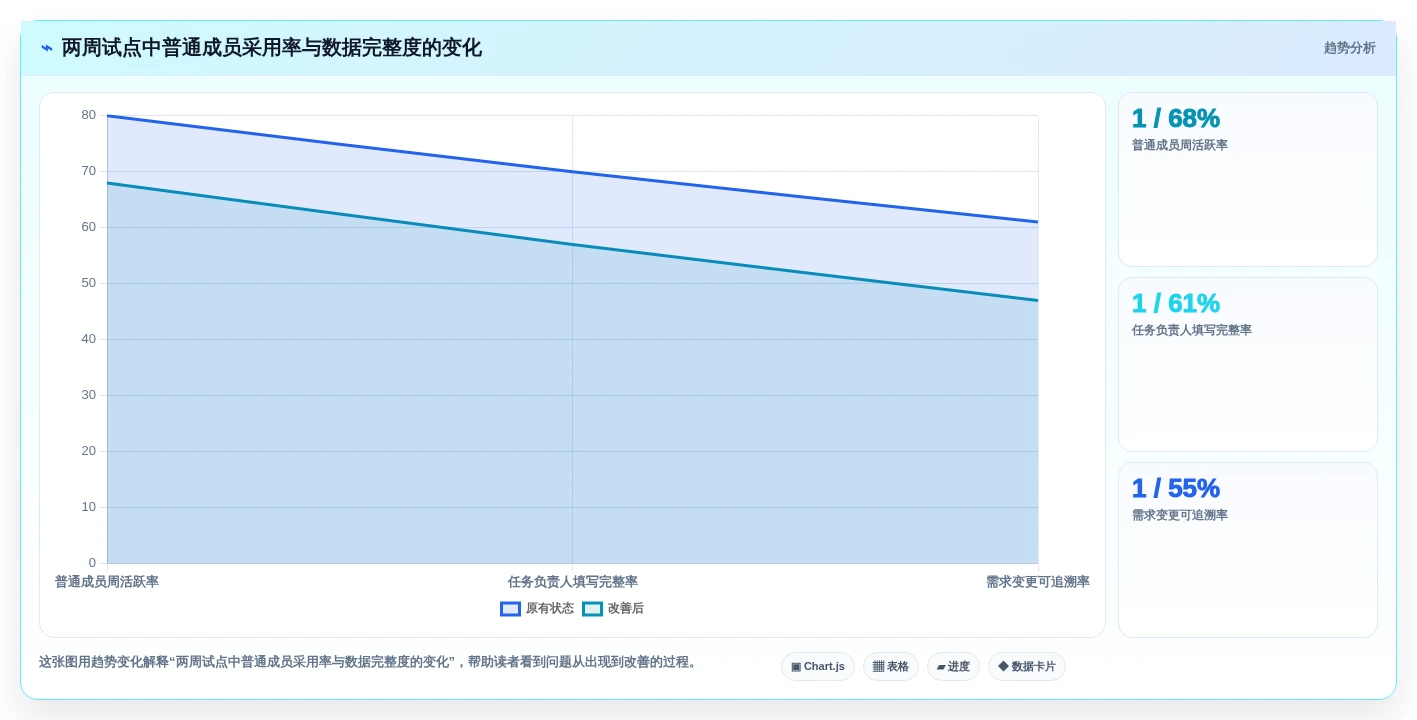Click the 改善后 legend label
1417x720 pixels.
pos(626,609)
